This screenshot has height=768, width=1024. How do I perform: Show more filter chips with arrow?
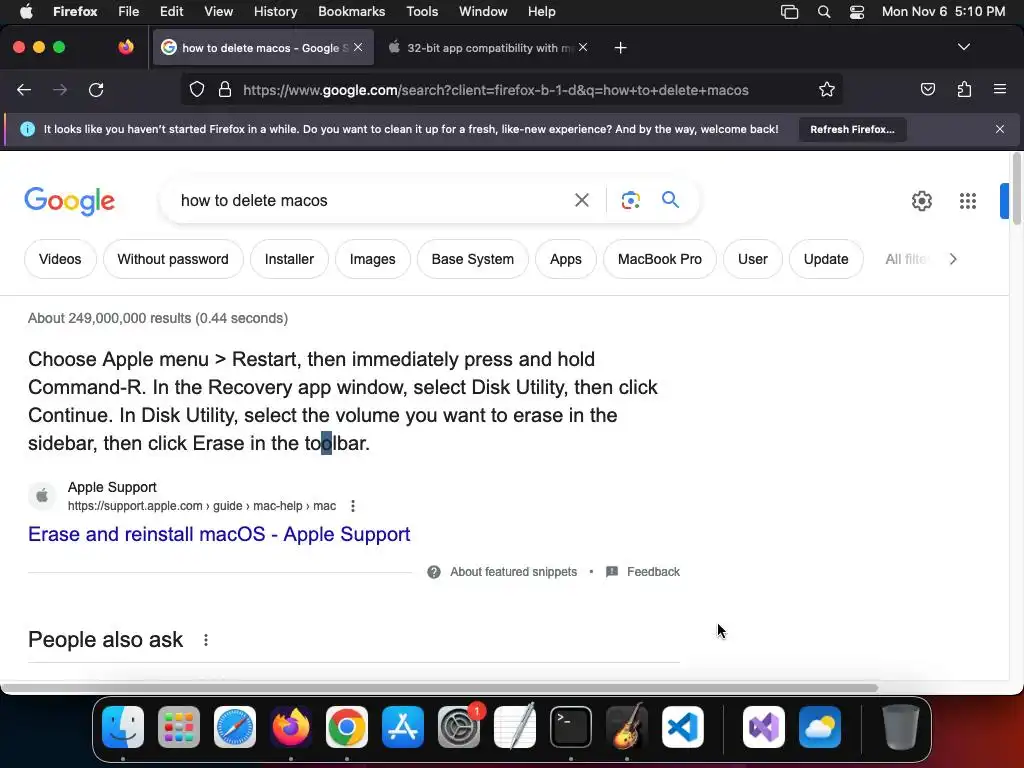click(953, 259)
